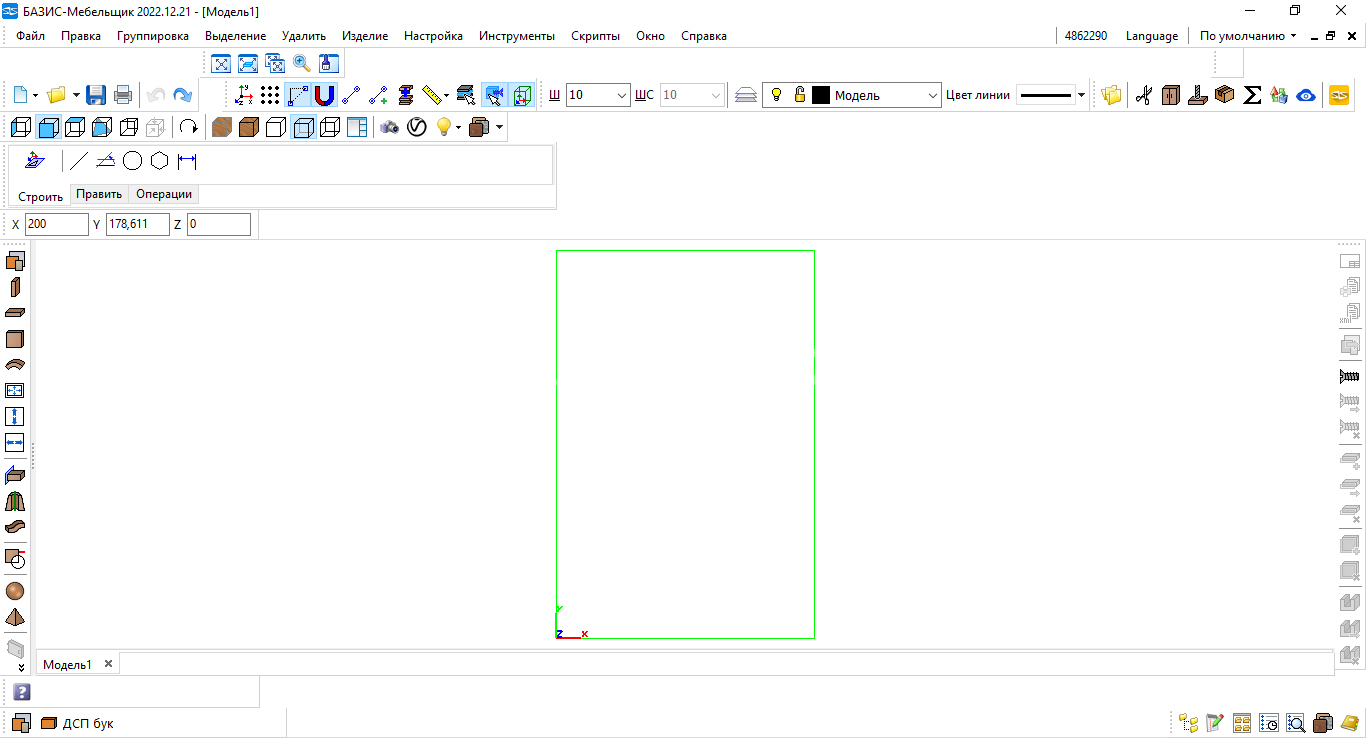Click the scissors cutting icon

click(x=1144, y=95)
